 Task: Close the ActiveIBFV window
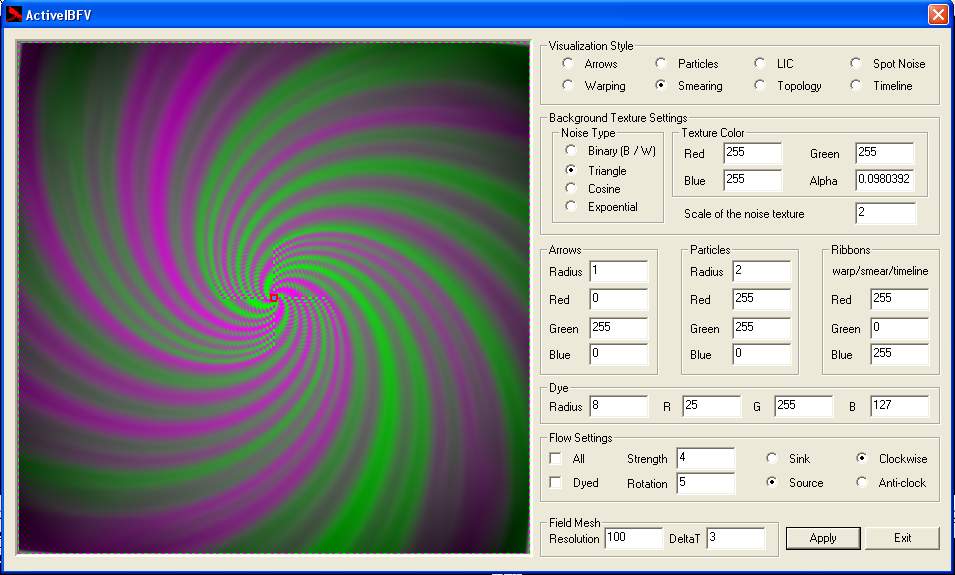pyautogui.click(x=937, y=14)
